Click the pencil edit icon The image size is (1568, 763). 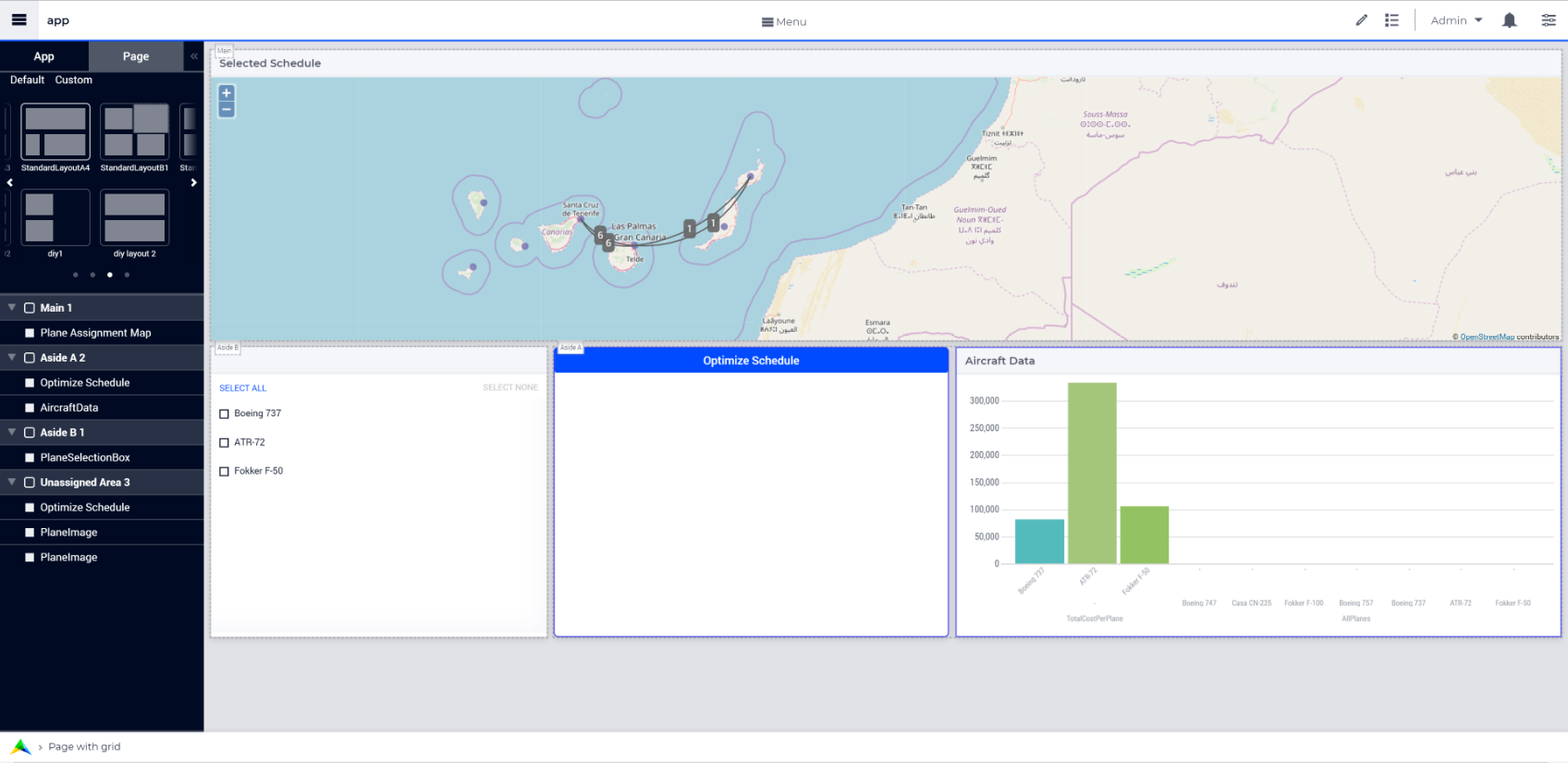click(1362, 20)
